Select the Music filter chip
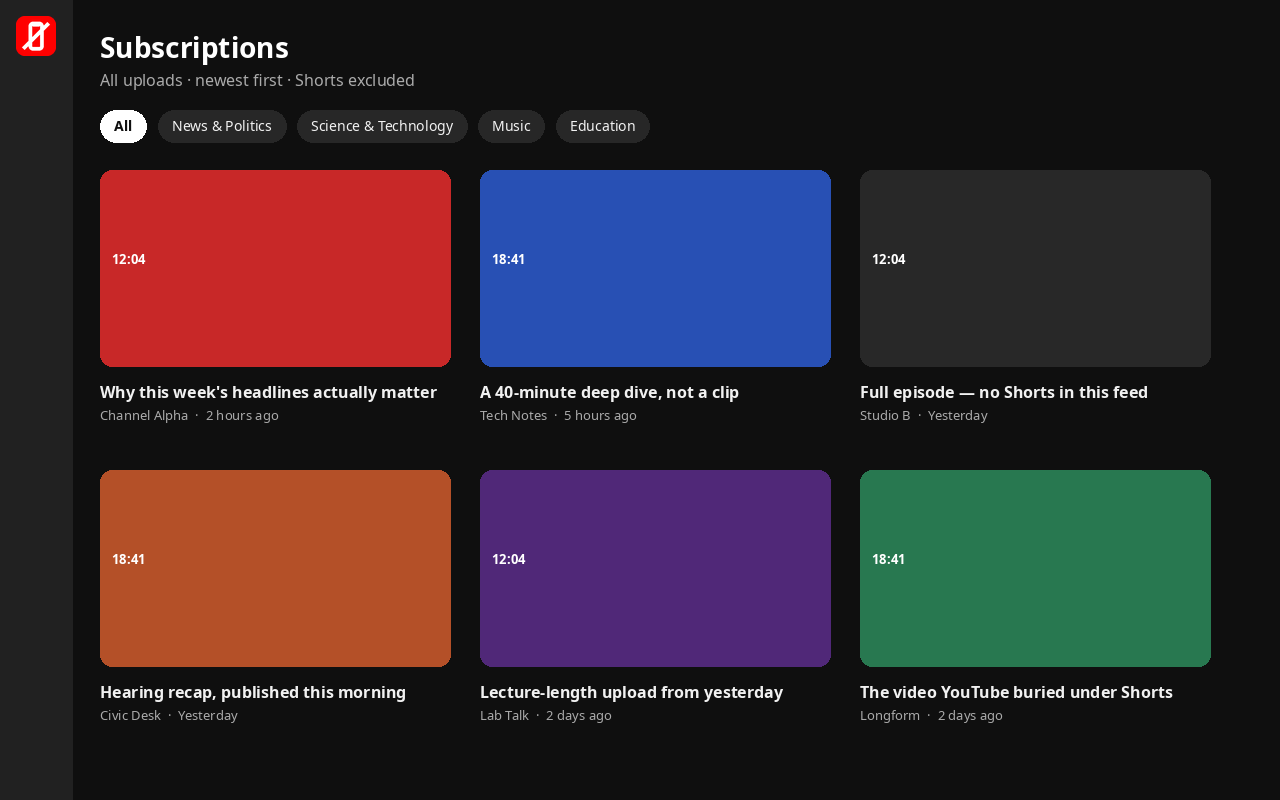This screenshot has height=800, width=1280. point(511,126)
